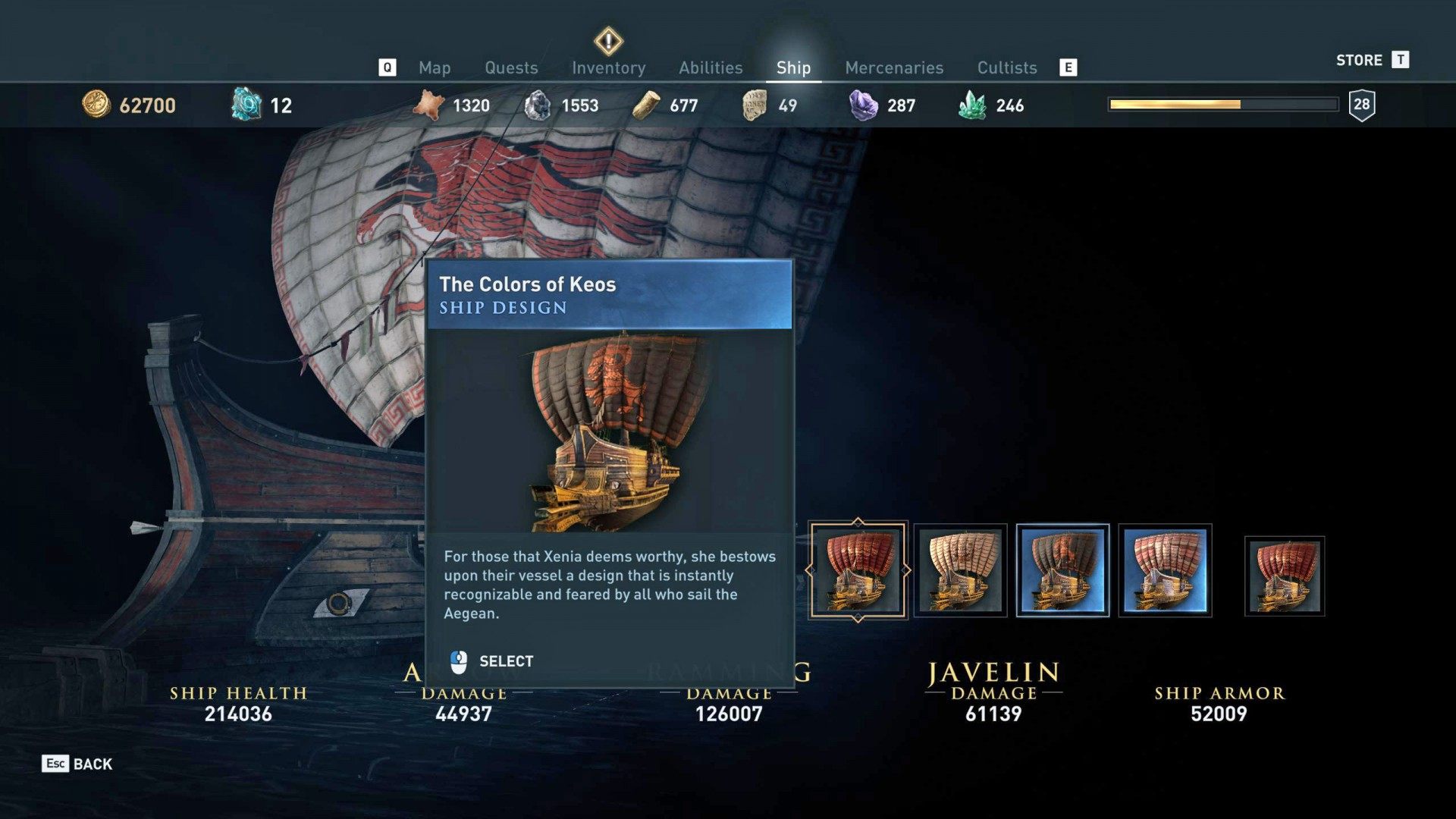Click the drachmae gold coin icon
The width and height of the screenshot is (1456, 819).
point(96,105)
